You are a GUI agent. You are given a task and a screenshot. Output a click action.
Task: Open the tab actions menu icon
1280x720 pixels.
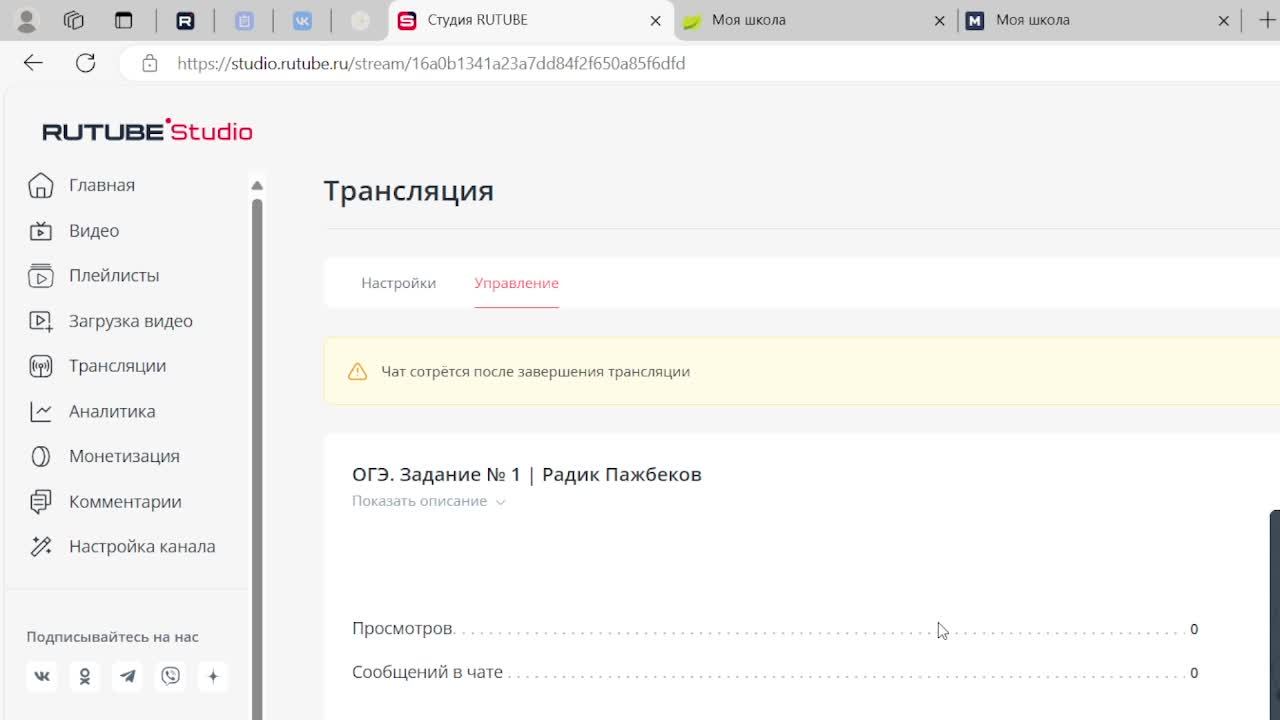(x=123, y=20)
